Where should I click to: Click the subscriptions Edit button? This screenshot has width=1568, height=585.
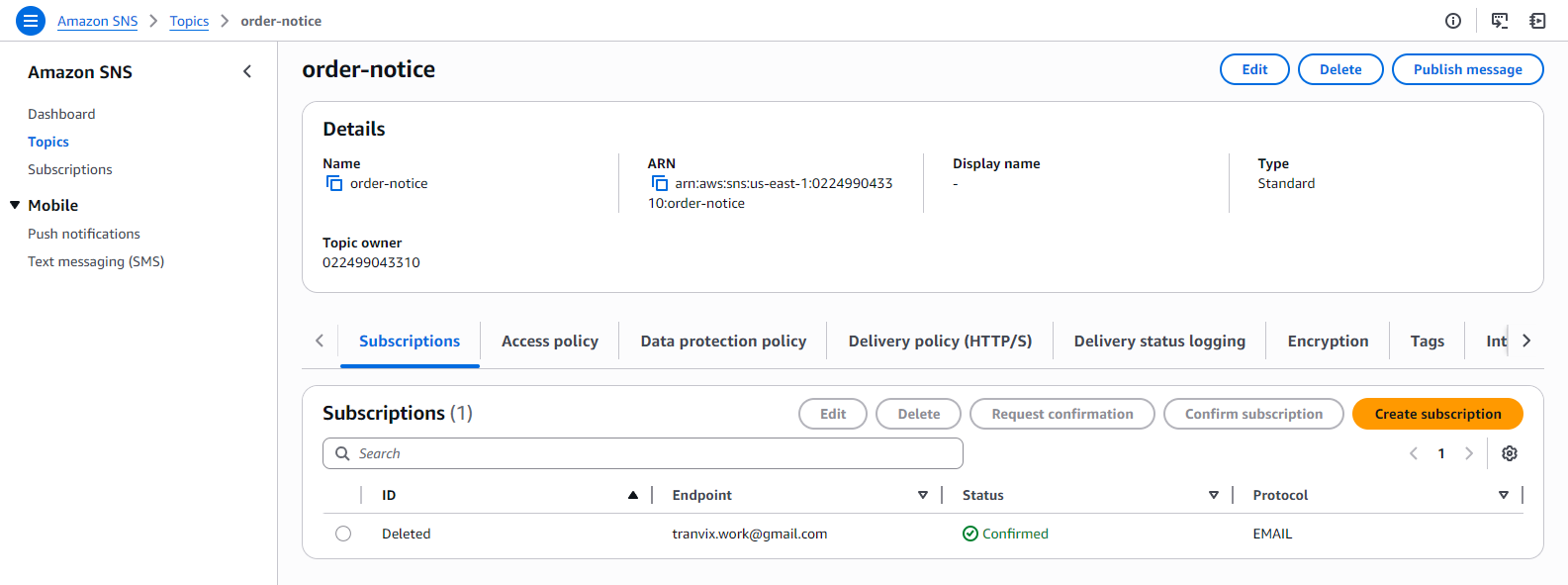[x=833, y=414]
